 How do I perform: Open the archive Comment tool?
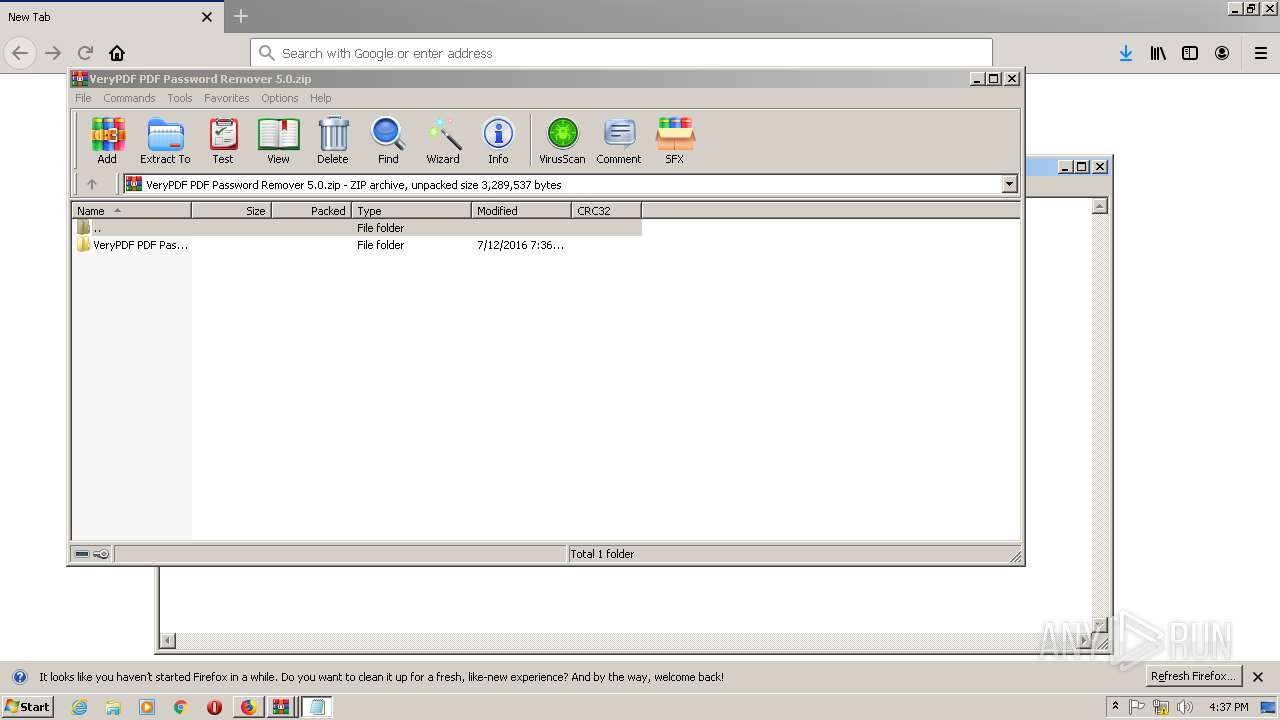[619, 140]
